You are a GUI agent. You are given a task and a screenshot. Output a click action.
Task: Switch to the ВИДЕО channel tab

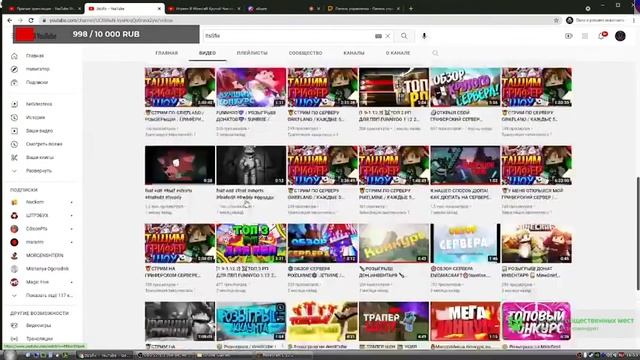(207, 53)
